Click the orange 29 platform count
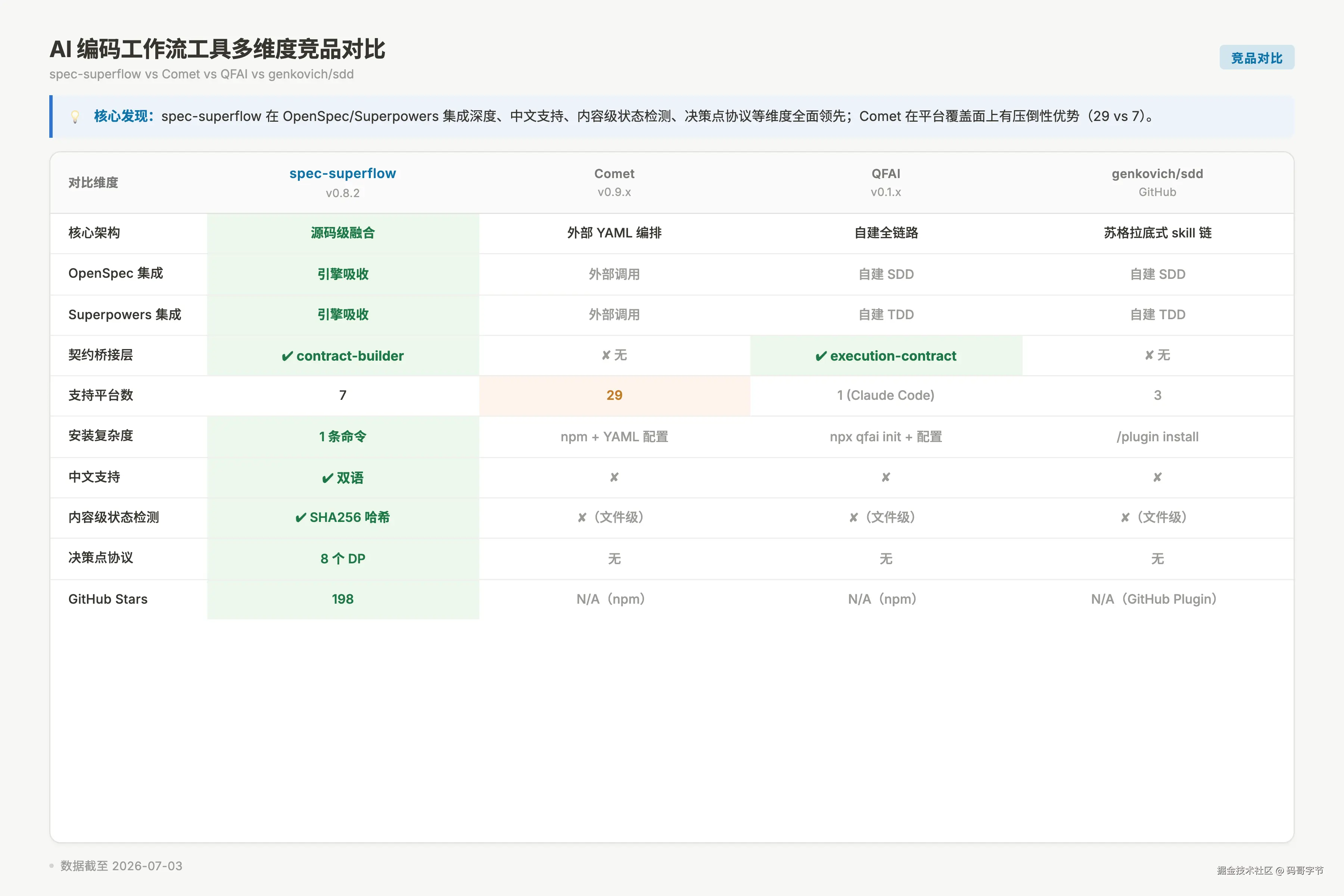 614,395
